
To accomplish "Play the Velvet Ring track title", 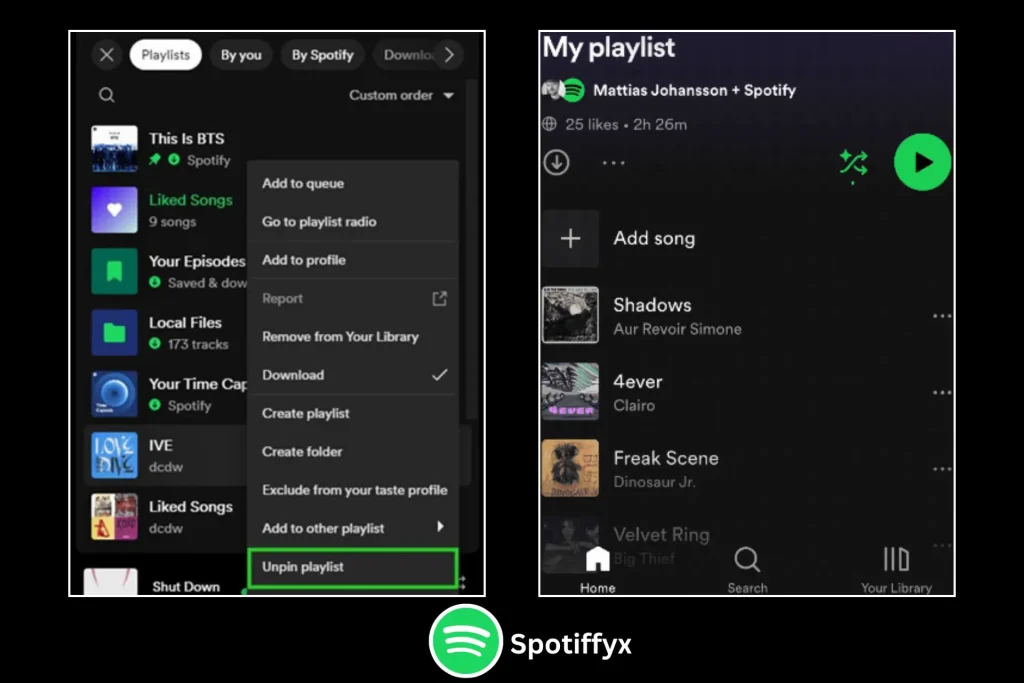I will pyautogui.click(x=661, y=535).
